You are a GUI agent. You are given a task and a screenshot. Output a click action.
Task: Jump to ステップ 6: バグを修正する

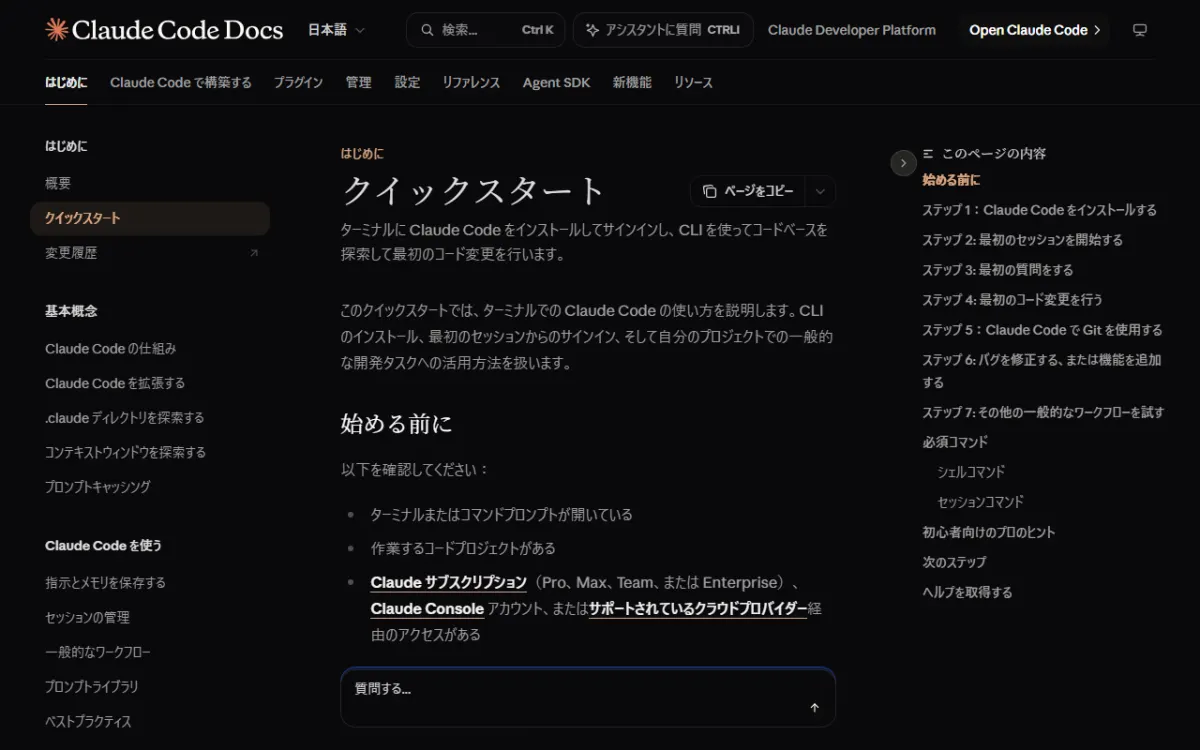click(1041, 371)
